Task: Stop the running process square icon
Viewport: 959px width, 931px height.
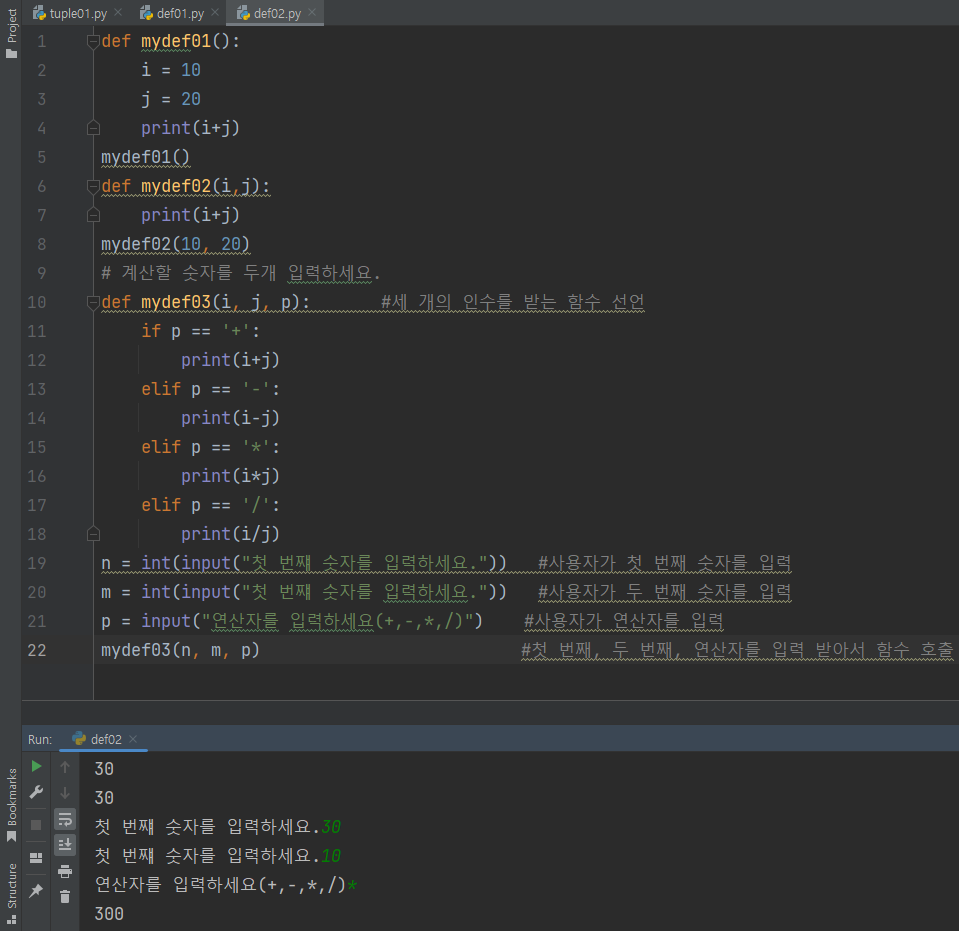Action: (36, 825)
